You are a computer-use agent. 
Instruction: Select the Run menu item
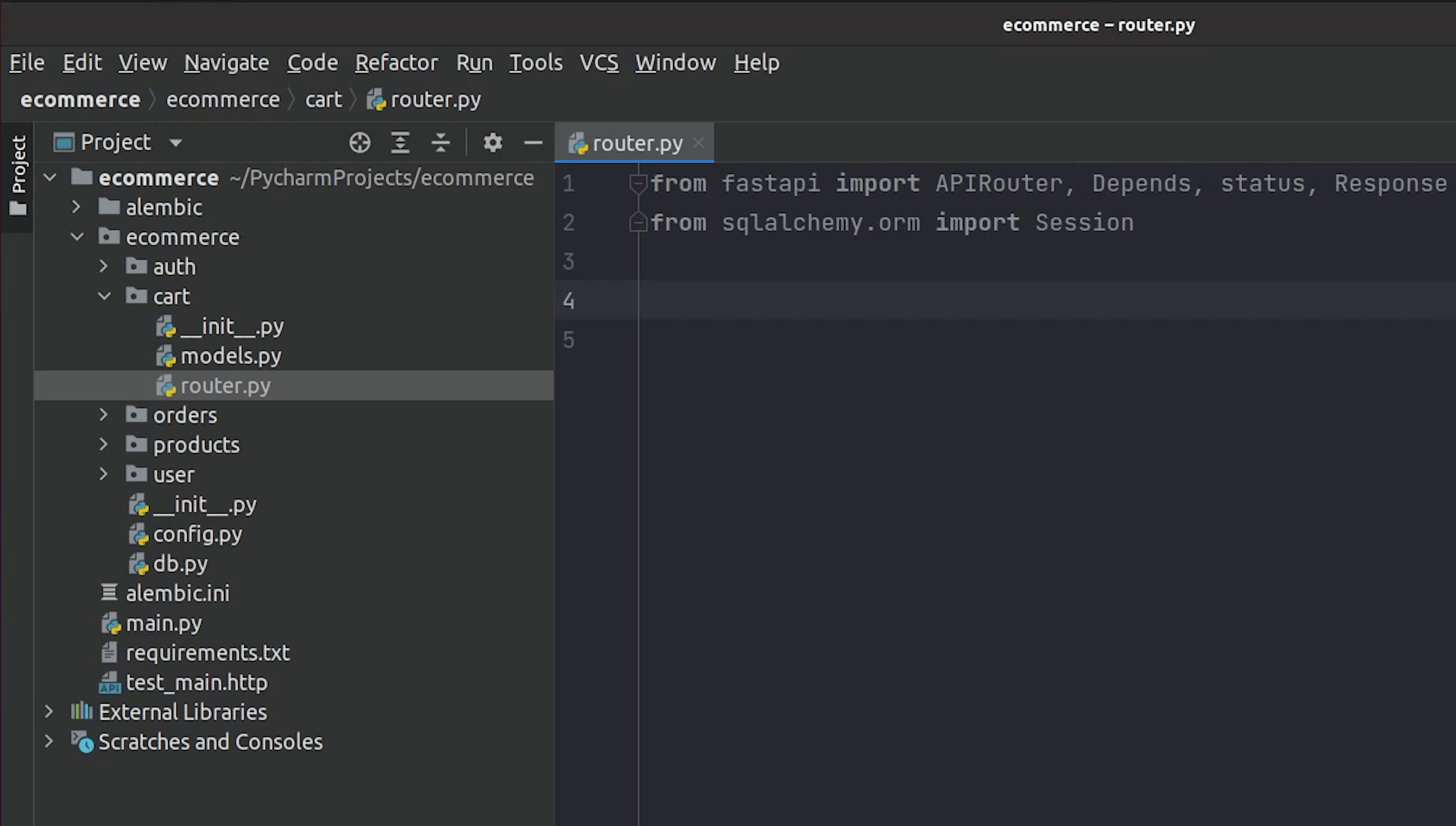(x=474, y=62)
